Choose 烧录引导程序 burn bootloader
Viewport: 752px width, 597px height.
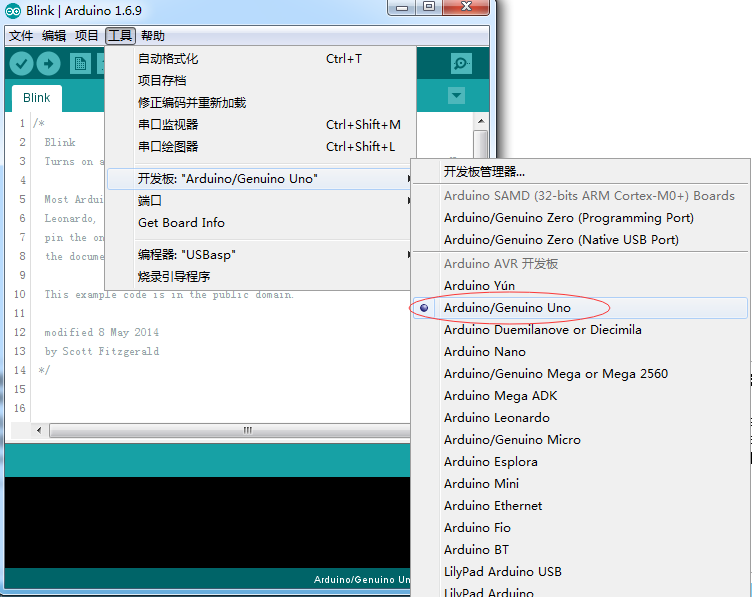pos(259,277)
